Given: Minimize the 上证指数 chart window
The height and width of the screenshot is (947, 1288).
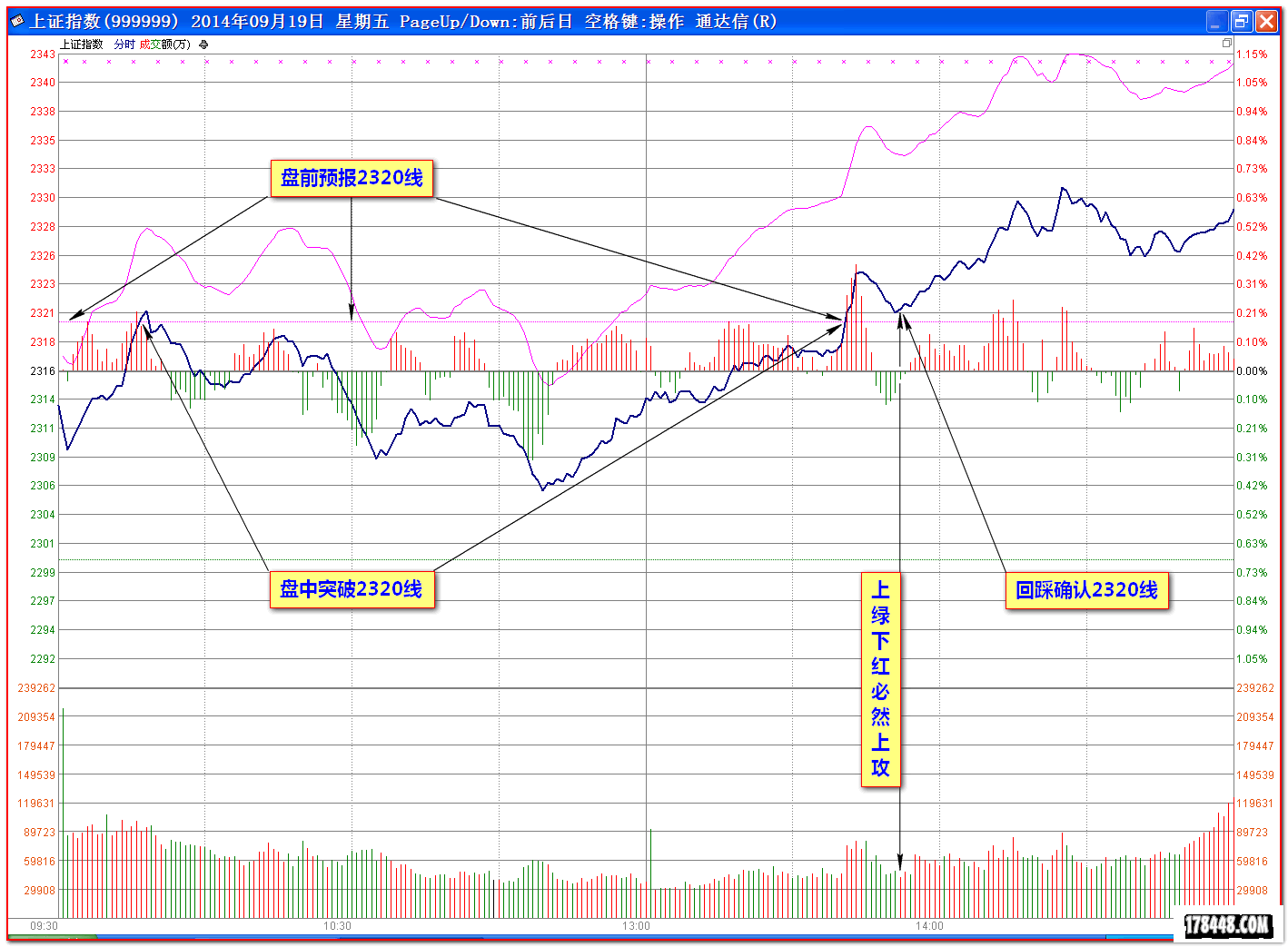Looking at the screenshot, I should coord(1217,21).
